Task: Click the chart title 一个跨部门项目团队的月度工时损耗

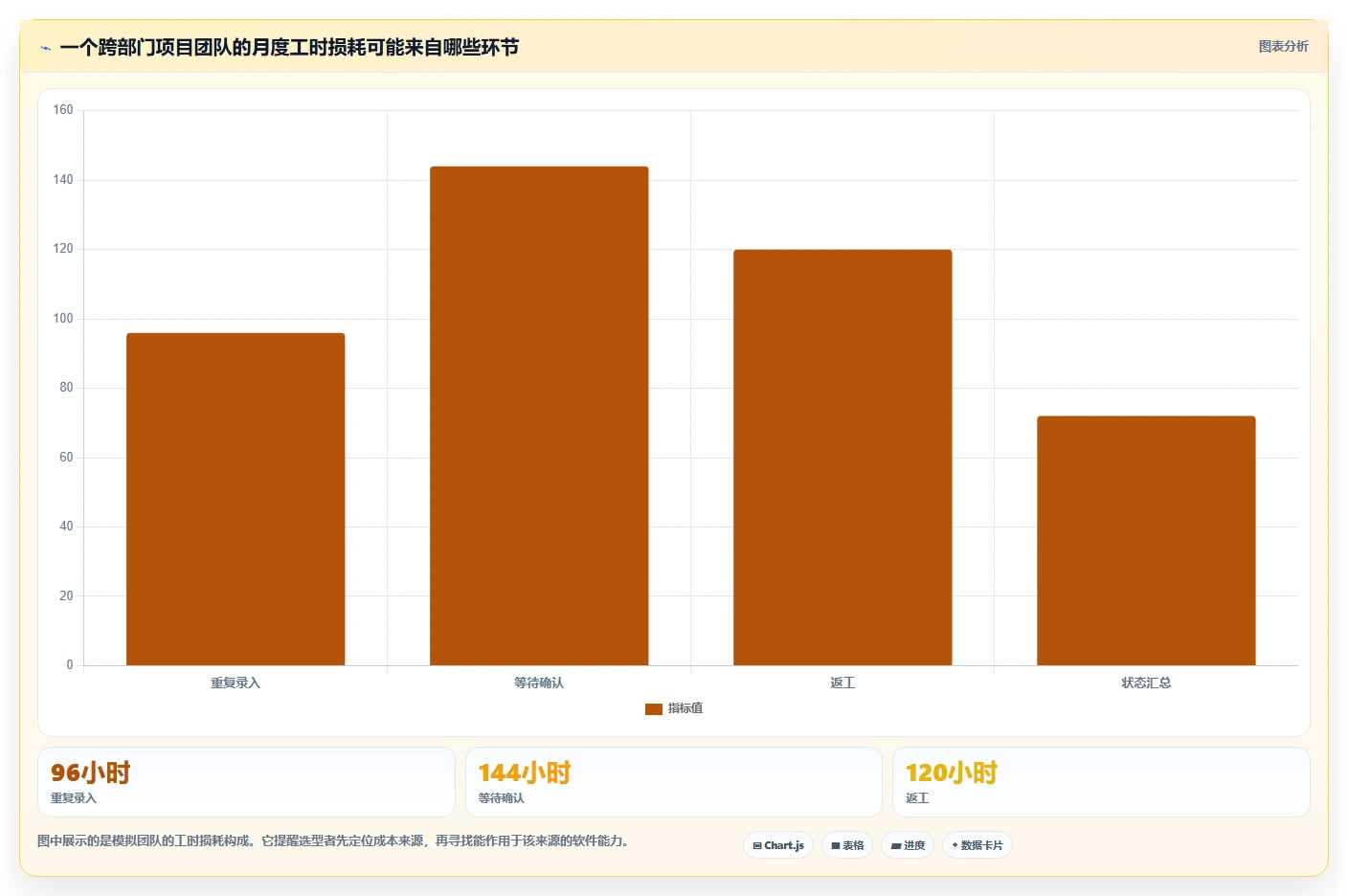Action: pyautogui.click(x=289, y=47)
